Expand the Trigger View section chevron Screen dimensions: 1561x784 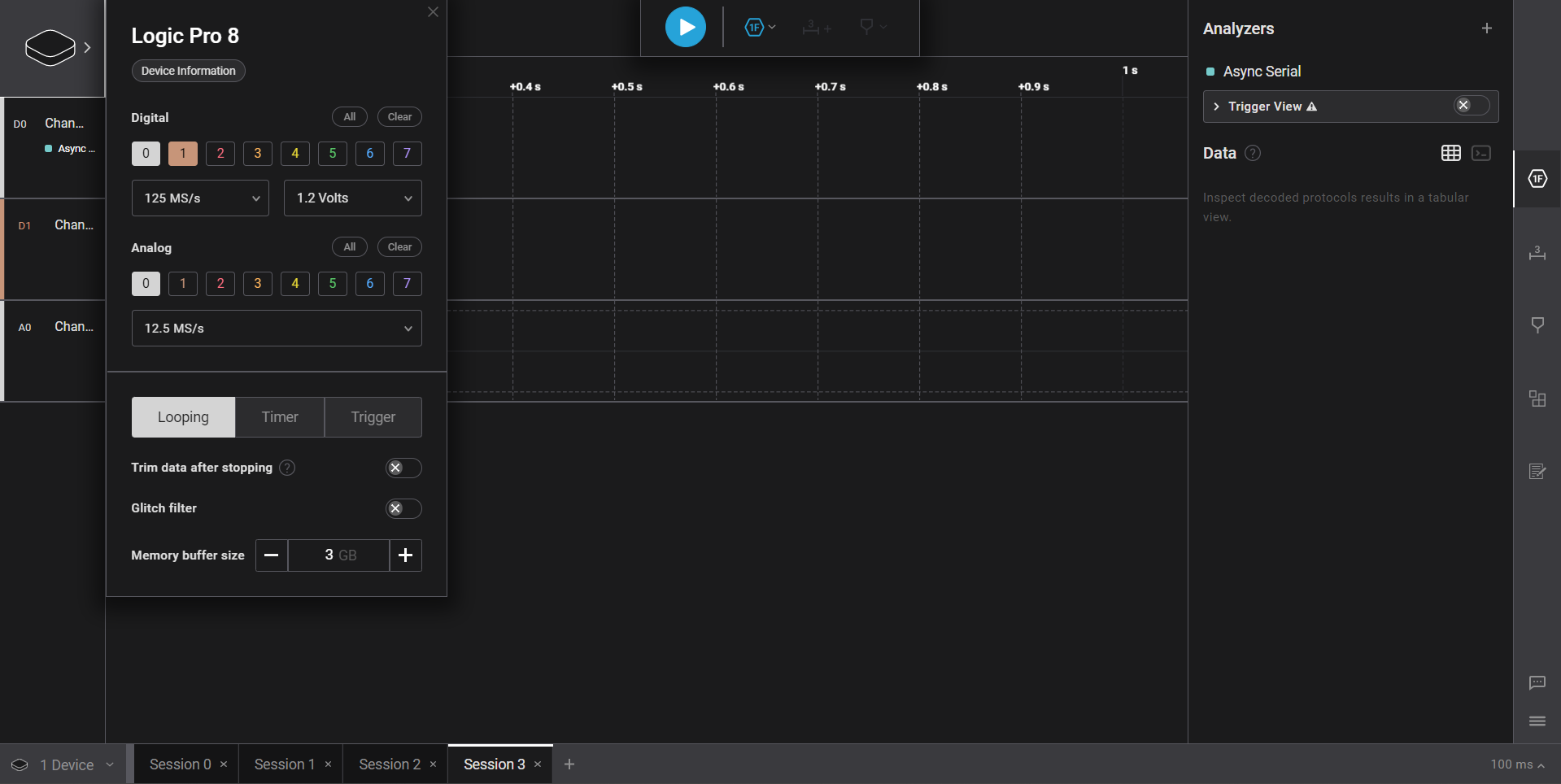[1216, 107]
